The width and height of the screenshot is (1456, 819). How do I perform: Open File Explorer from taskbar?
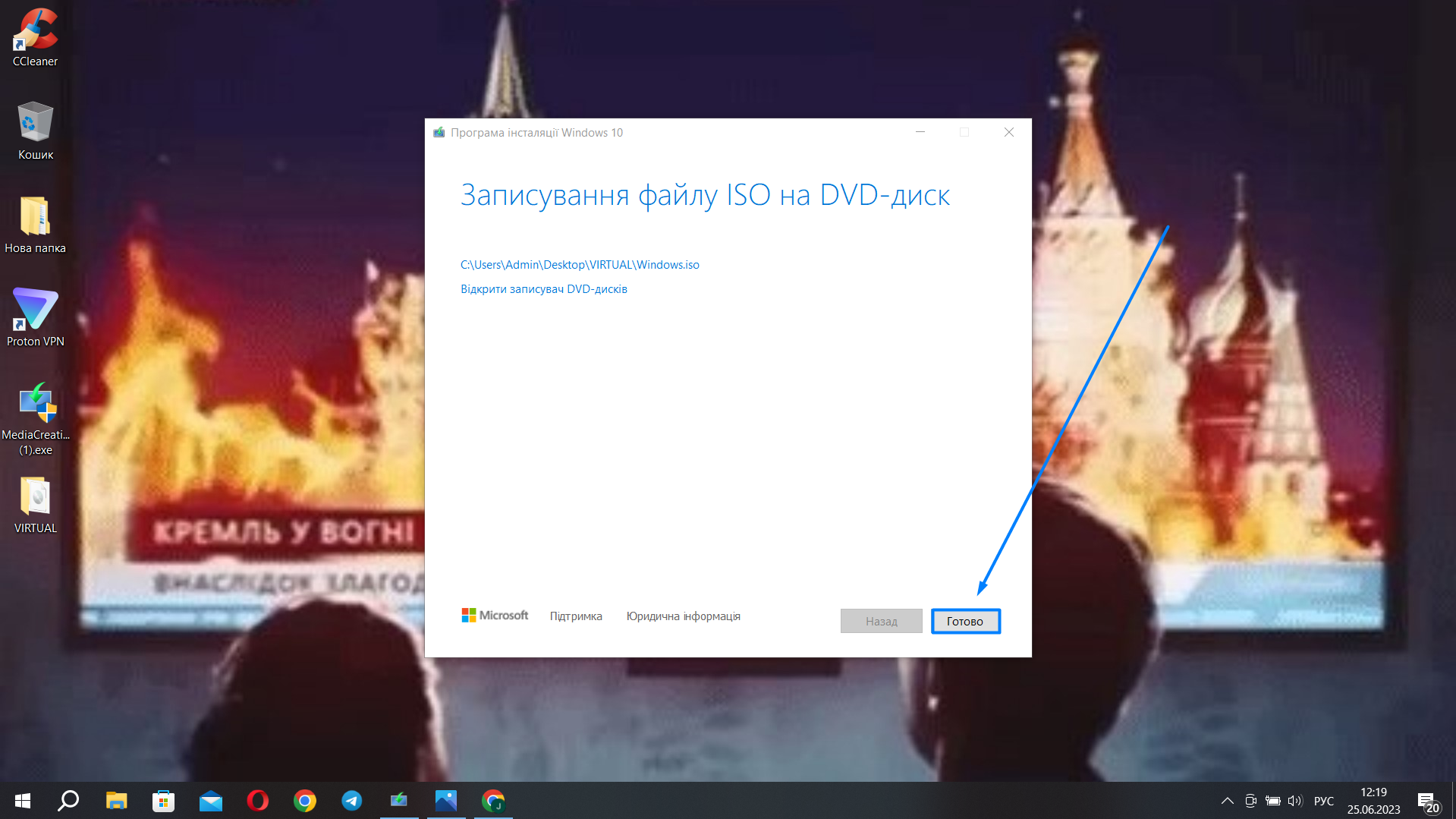[x=116, y=800]
